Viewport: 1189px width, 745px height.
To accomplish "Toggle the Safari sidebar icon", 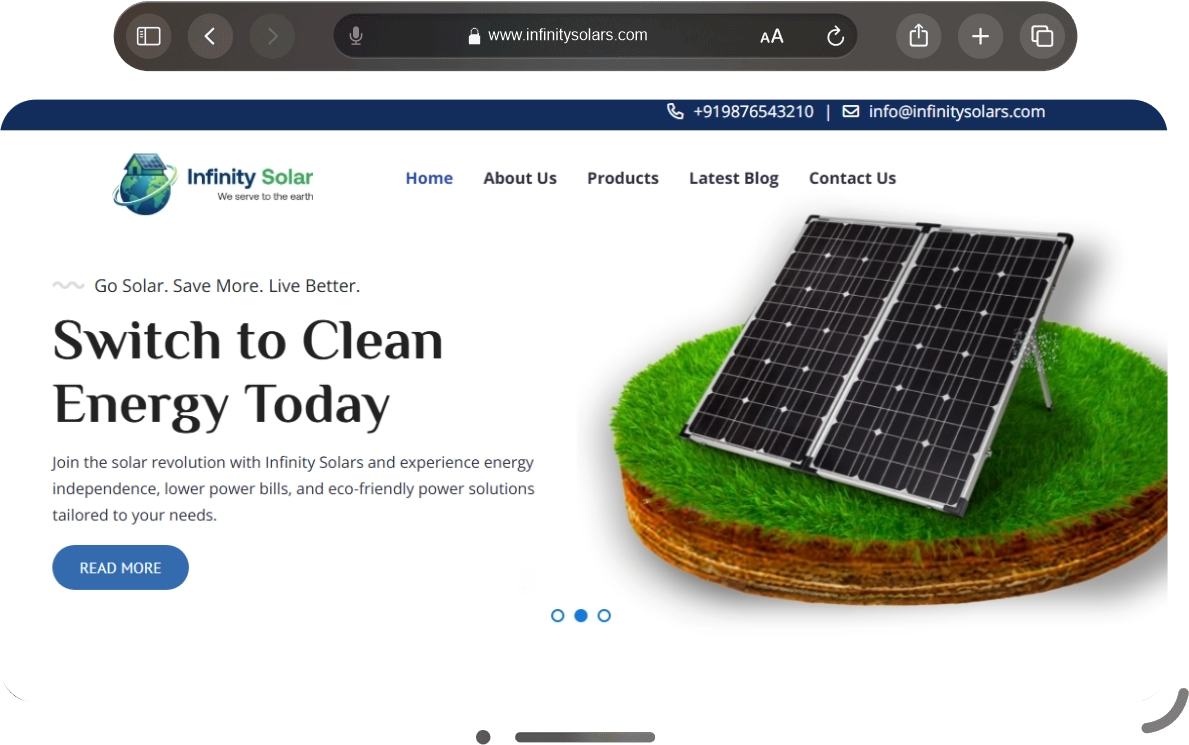I will click(x=148, y=37).
